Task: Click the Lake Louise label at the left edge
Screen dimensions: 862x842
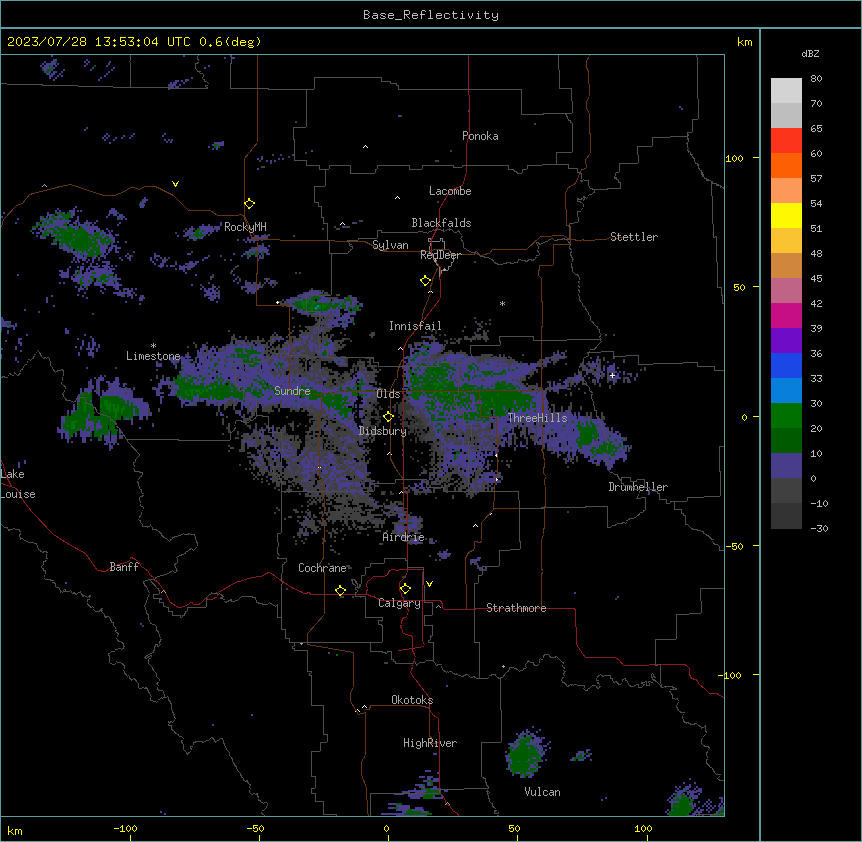Action: (x=18, y=484)
